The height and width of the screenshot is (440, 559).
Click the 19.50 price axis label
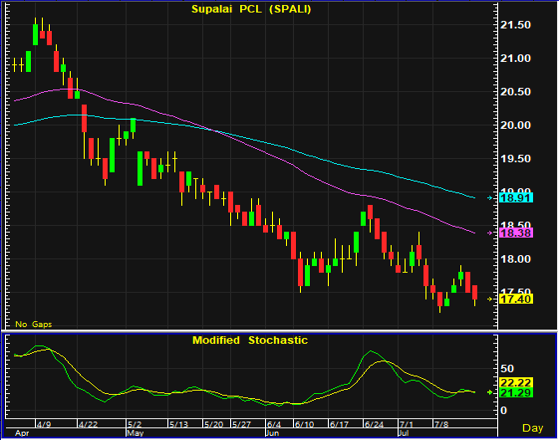coord(516,159)
